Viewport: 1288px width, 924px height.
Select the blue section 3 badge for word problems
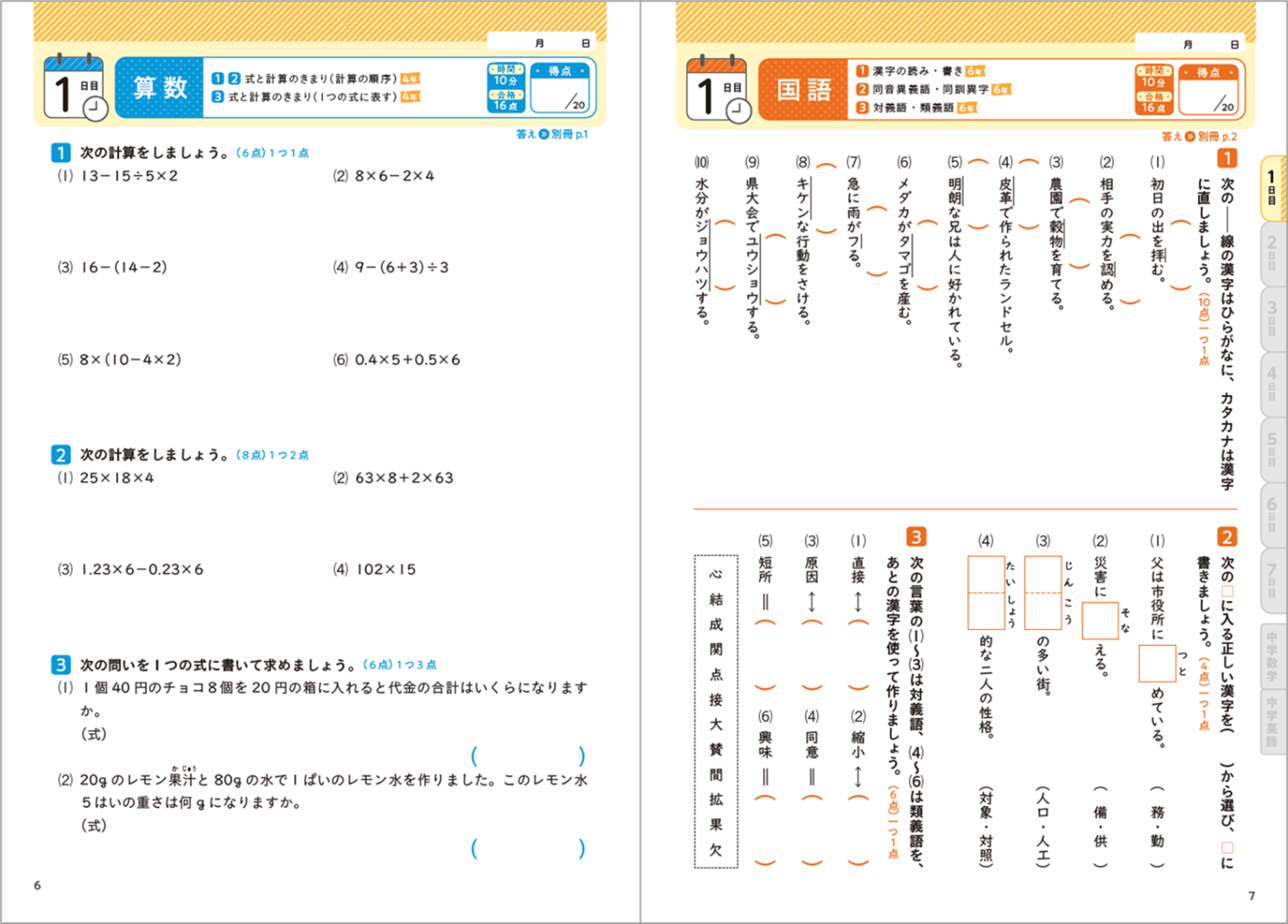pos(60,664)
